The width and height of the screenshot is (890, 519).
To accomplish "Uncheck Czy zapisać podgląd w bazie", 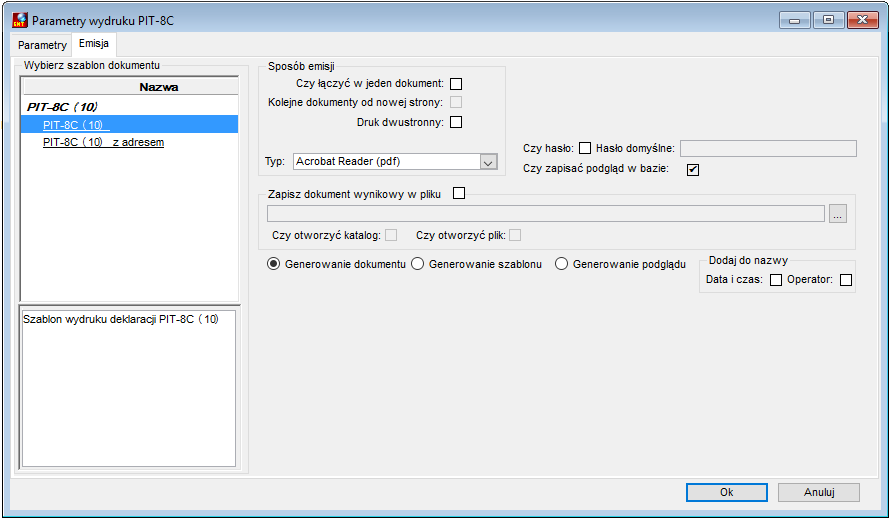I will coord(692,169).
